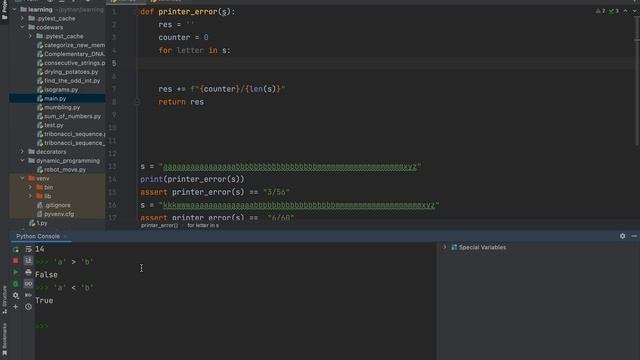Select pyvenv.cfg file
Image resolution: width=640 pixels, height=360 pixels.
[x=56, y=214]
